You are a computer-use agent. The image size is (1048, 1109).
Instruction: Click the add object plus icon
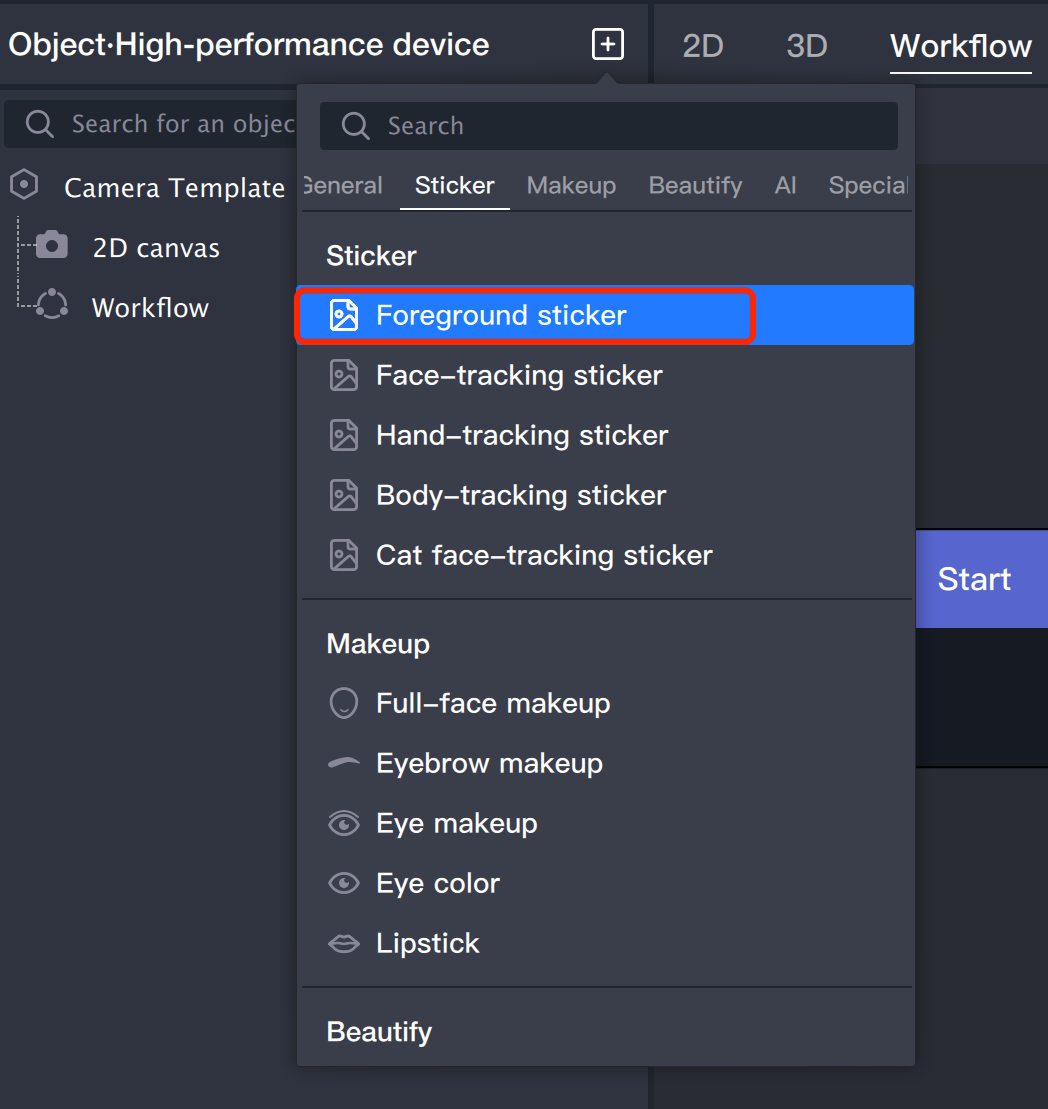click(608, 45)
